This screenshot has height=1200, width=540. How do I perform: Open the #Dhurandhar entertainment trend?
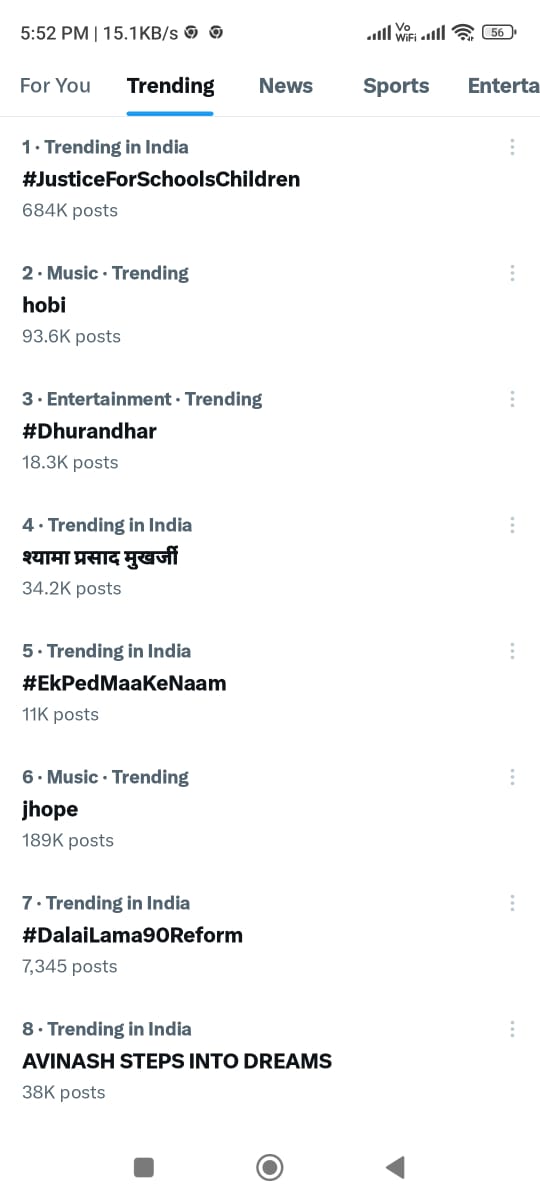[x=89, y=431]
